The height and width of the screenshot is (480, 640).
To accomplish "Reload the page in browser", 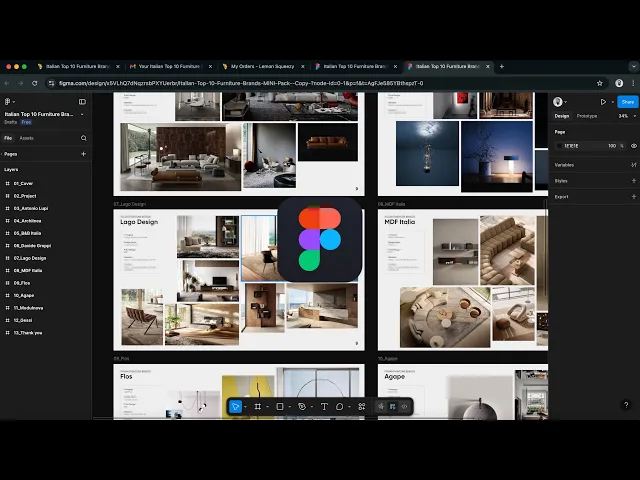I will (x=35, y=83).
